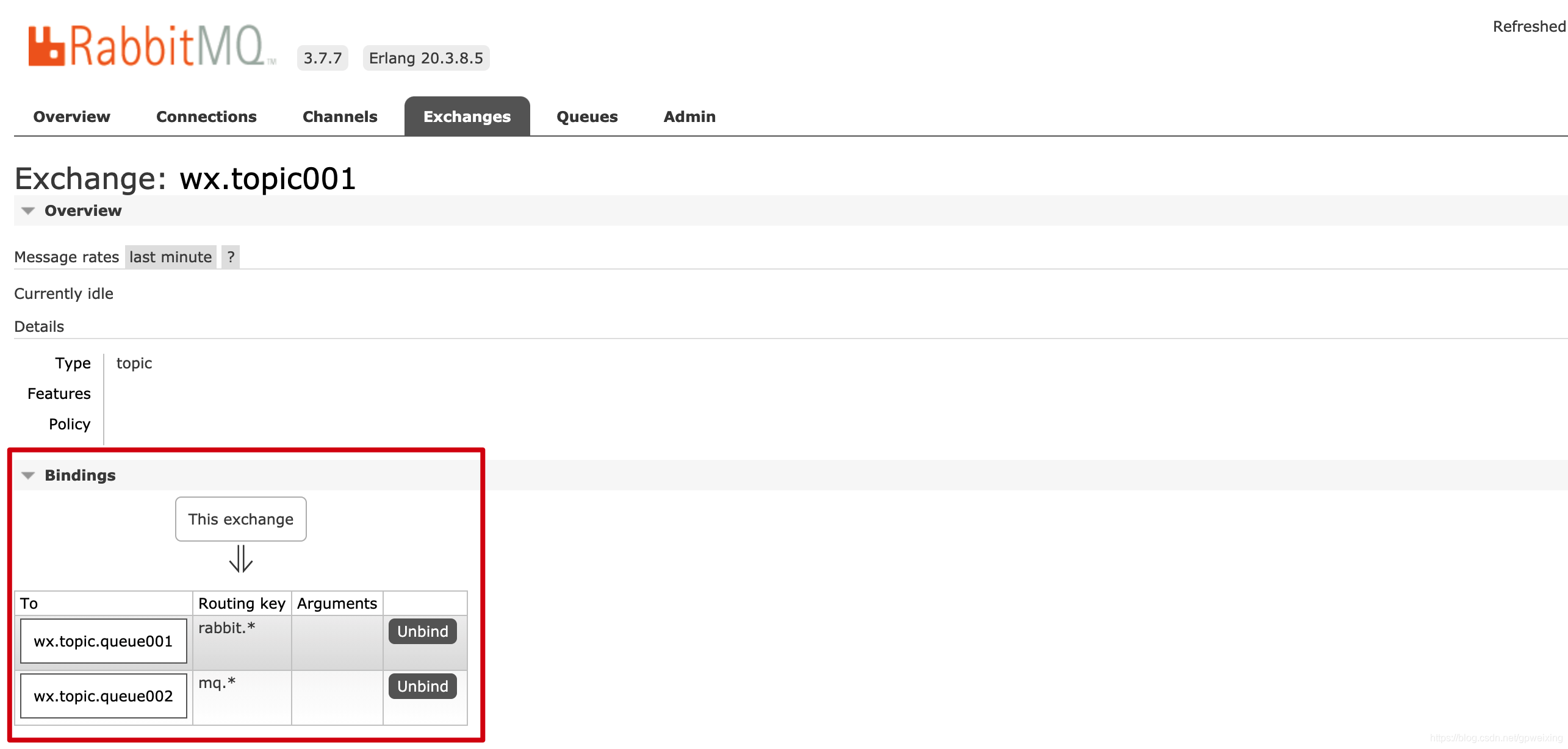Select the Exchanges tab

[x=467, y=117]
